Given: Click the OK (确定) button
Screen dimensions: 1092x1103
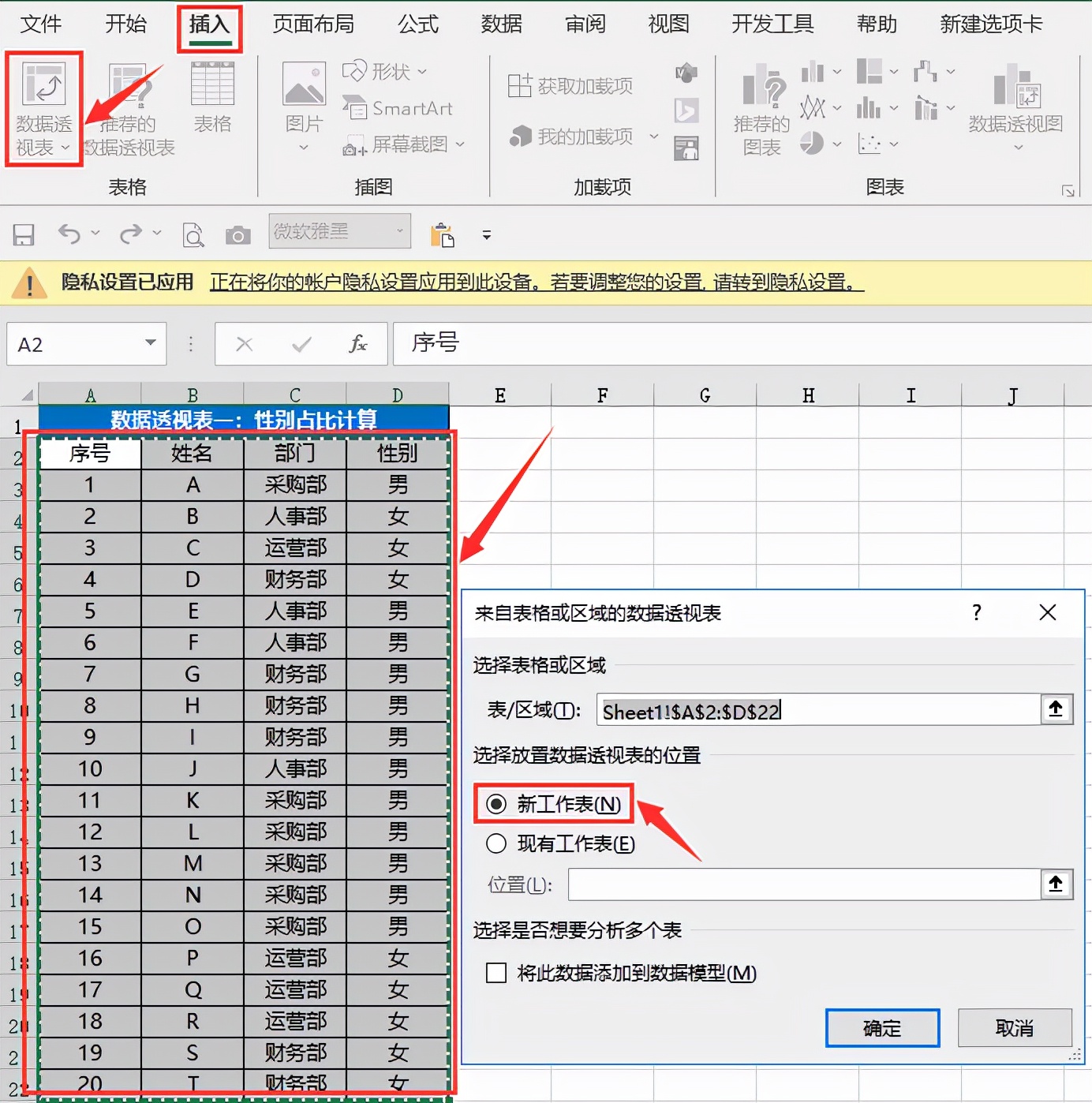Looking at the screenshot, I should coord(882,1028).
